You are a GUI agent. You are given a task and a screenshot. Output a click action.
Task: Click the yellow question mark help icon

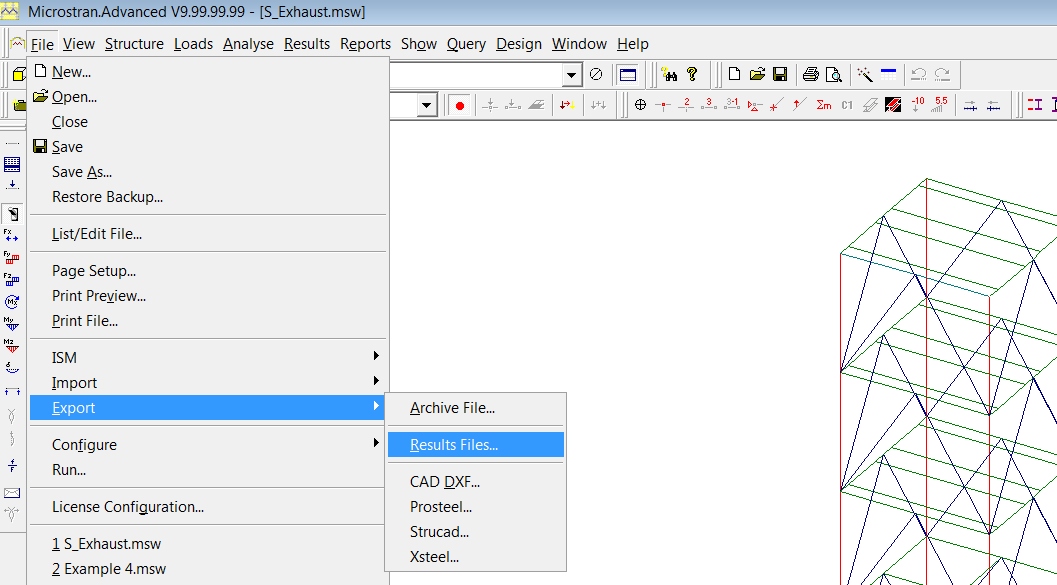[x=692, y=74]
